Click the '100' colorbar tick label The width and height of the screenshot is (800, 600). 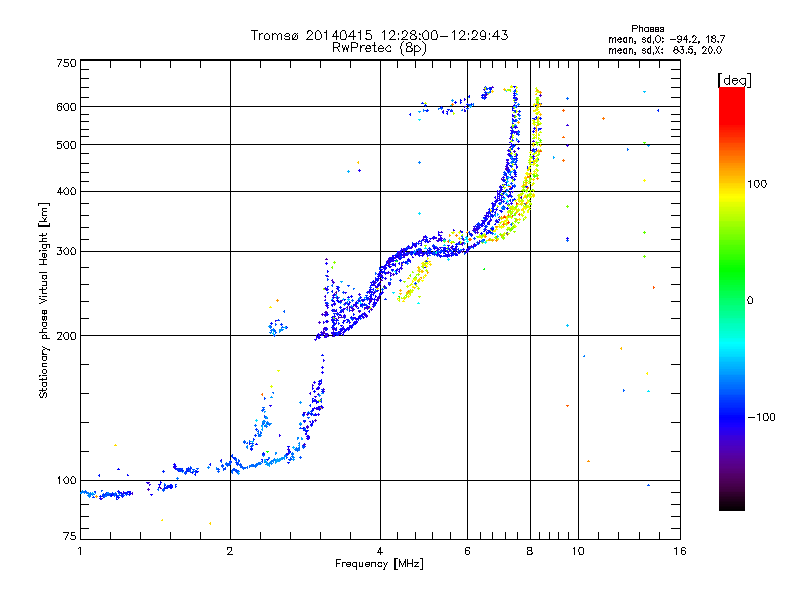pyautogui.click(x=757, y=184)
